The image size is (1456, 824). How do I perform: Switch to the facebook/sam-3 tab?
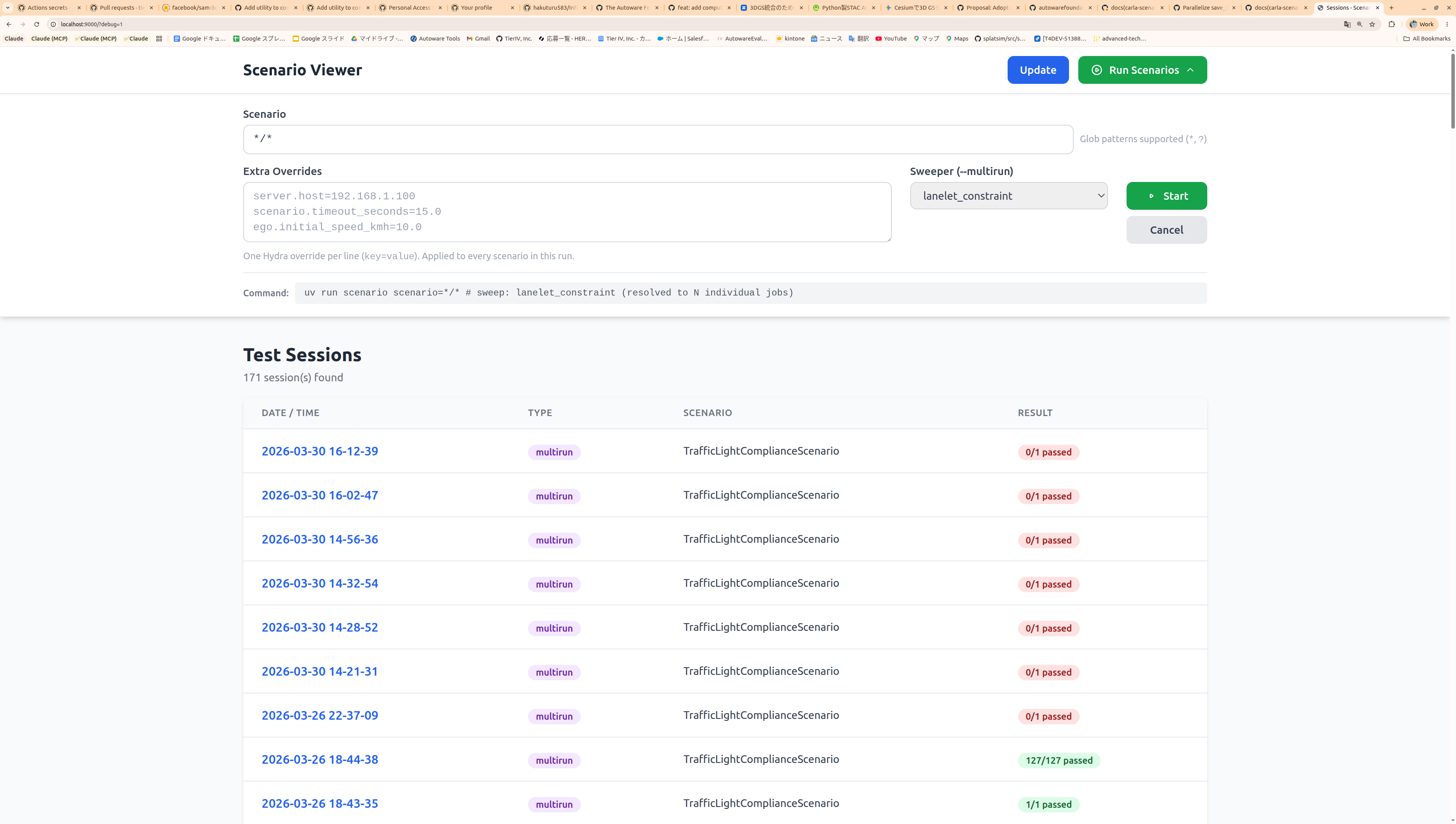point(193,8)
